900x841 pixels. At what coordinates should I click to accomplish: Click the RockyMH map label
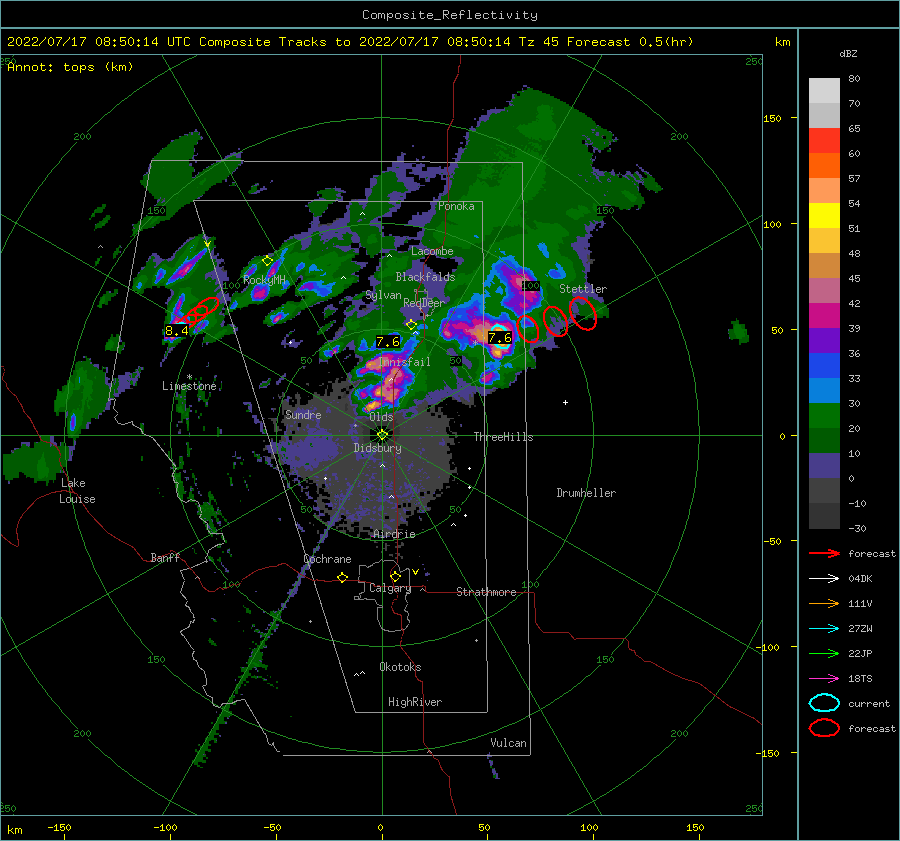point(264,280)
